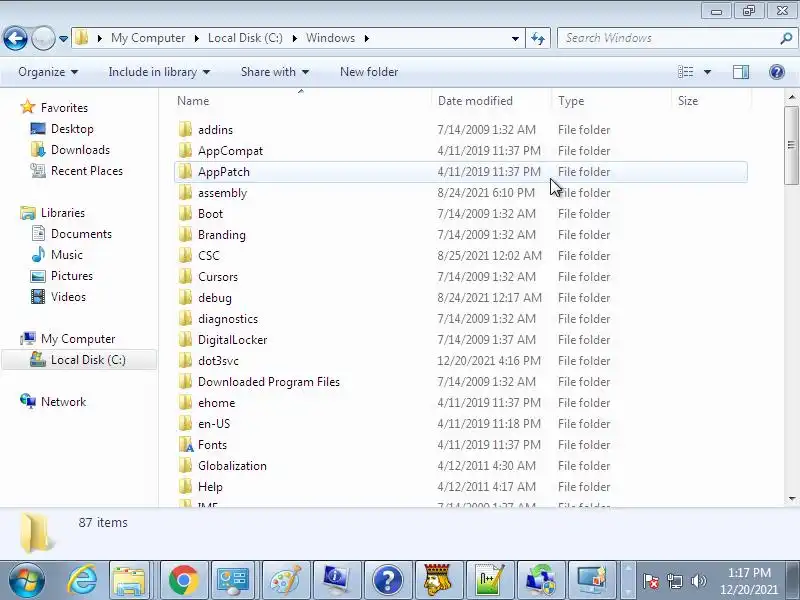Image resolution: width=800 pixels, height=600 pixels.
Task: Select the AppPatch folder row
Action: pos(461,172)
